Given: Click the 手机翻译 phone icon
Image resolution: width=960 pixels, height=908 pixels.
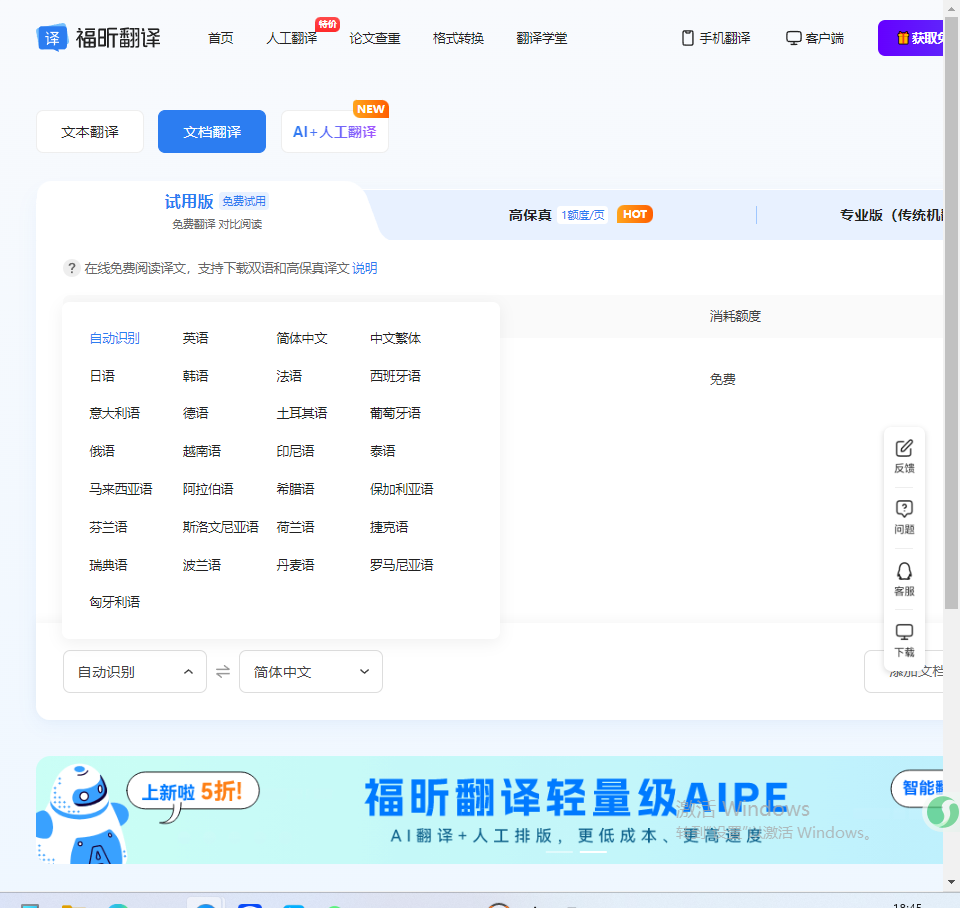Looking at the screenshot, I should point(688,38).
